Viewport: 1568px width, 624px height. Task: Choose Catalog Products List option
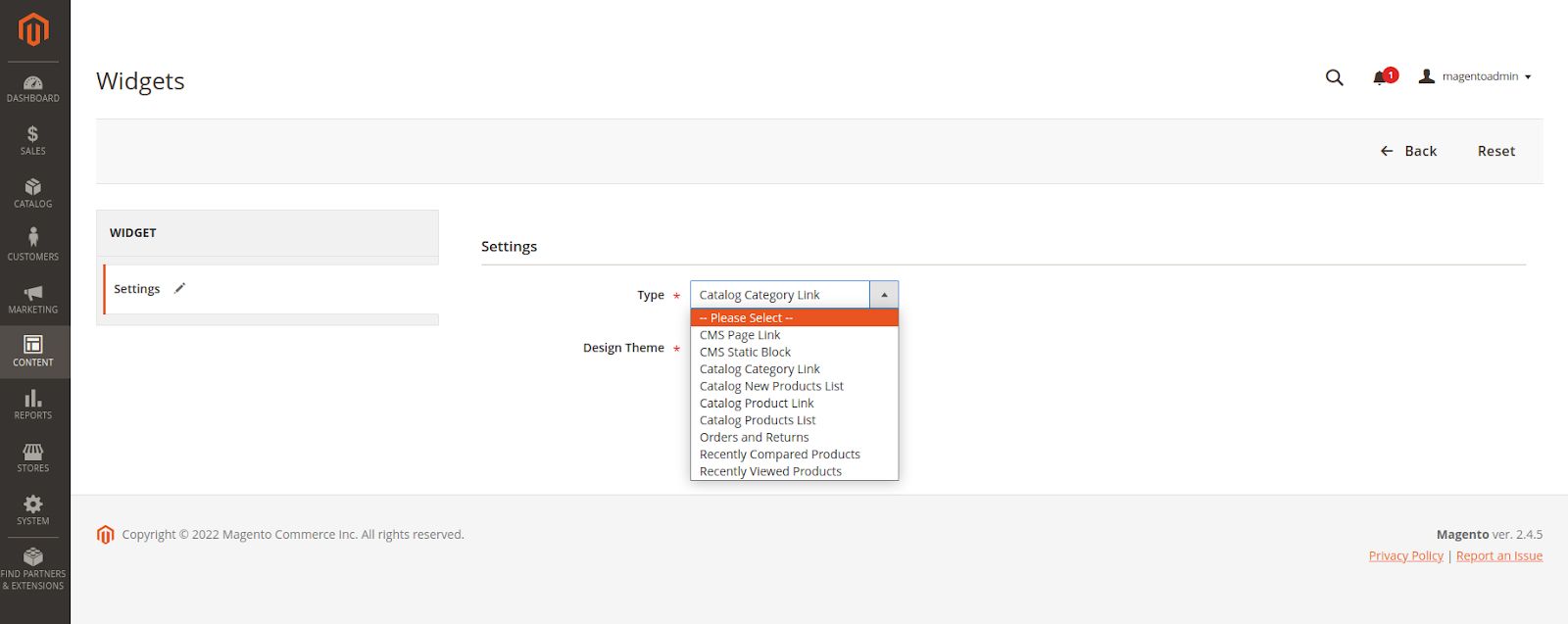coord(794,420)
